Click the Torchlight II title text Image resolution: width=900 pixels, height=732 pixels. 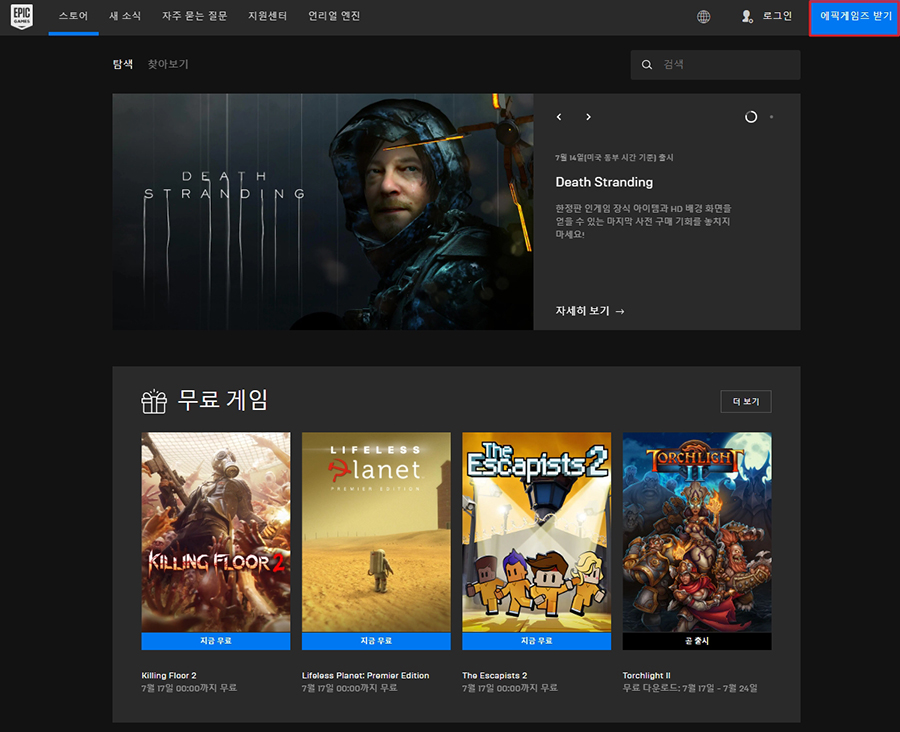(646, 676)
